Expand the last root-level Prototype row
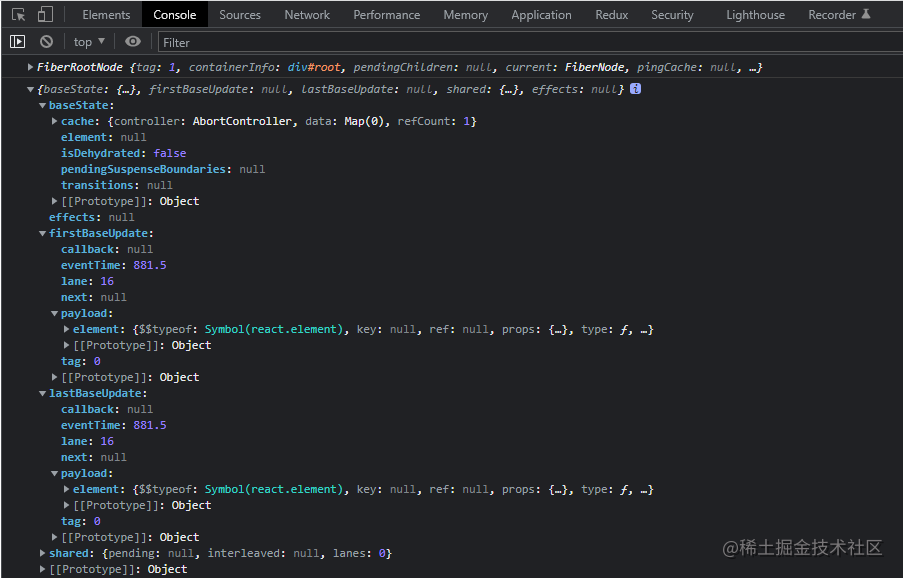This screenshot has height=578, width=903. pyautogui.click(x=42, y=569)
